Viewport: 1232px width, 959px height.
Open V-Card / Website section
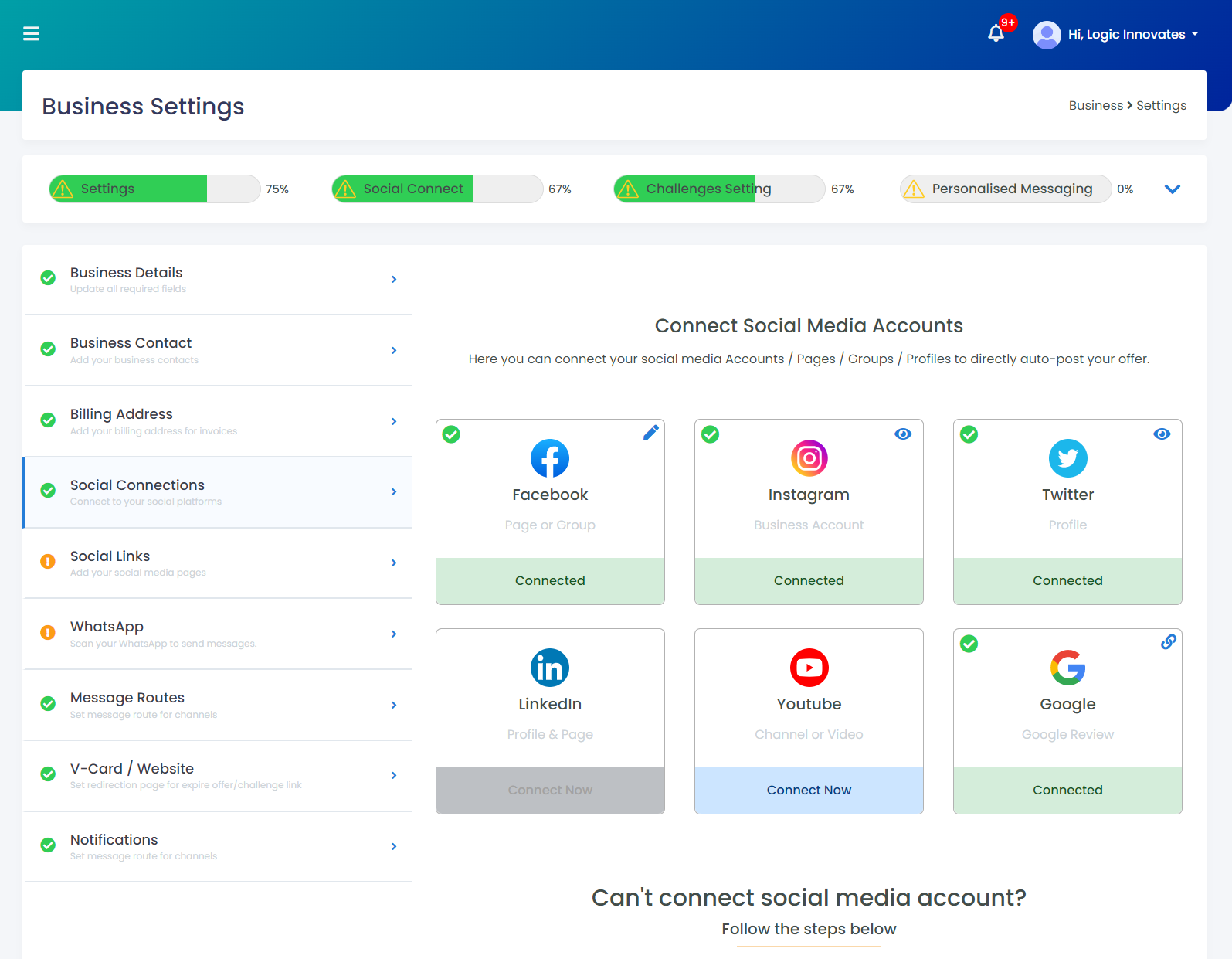click(x=217, y=776)
